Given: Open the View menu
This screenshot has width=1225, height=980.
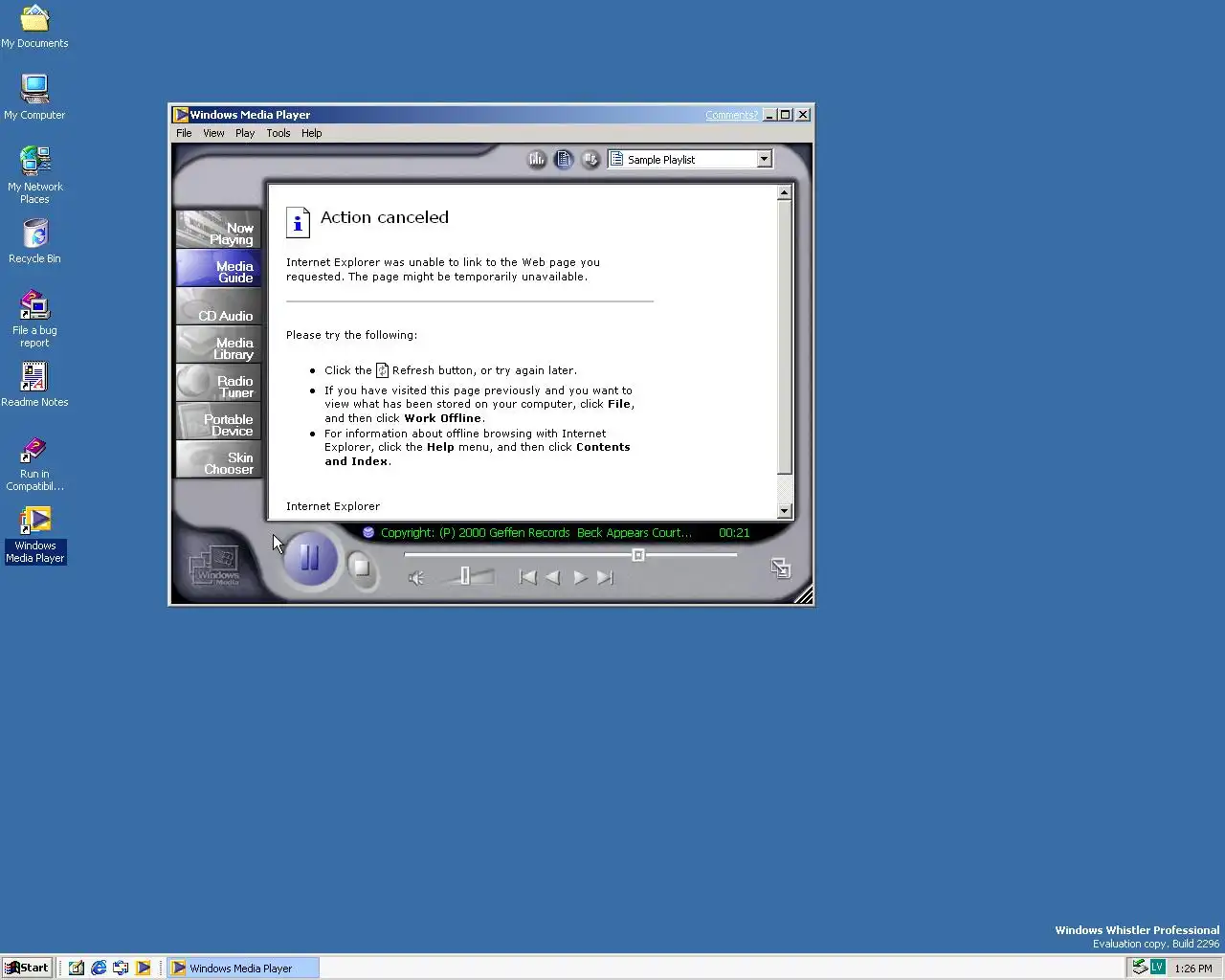Looking at the screenshot, I should click(x=213, y=133).
